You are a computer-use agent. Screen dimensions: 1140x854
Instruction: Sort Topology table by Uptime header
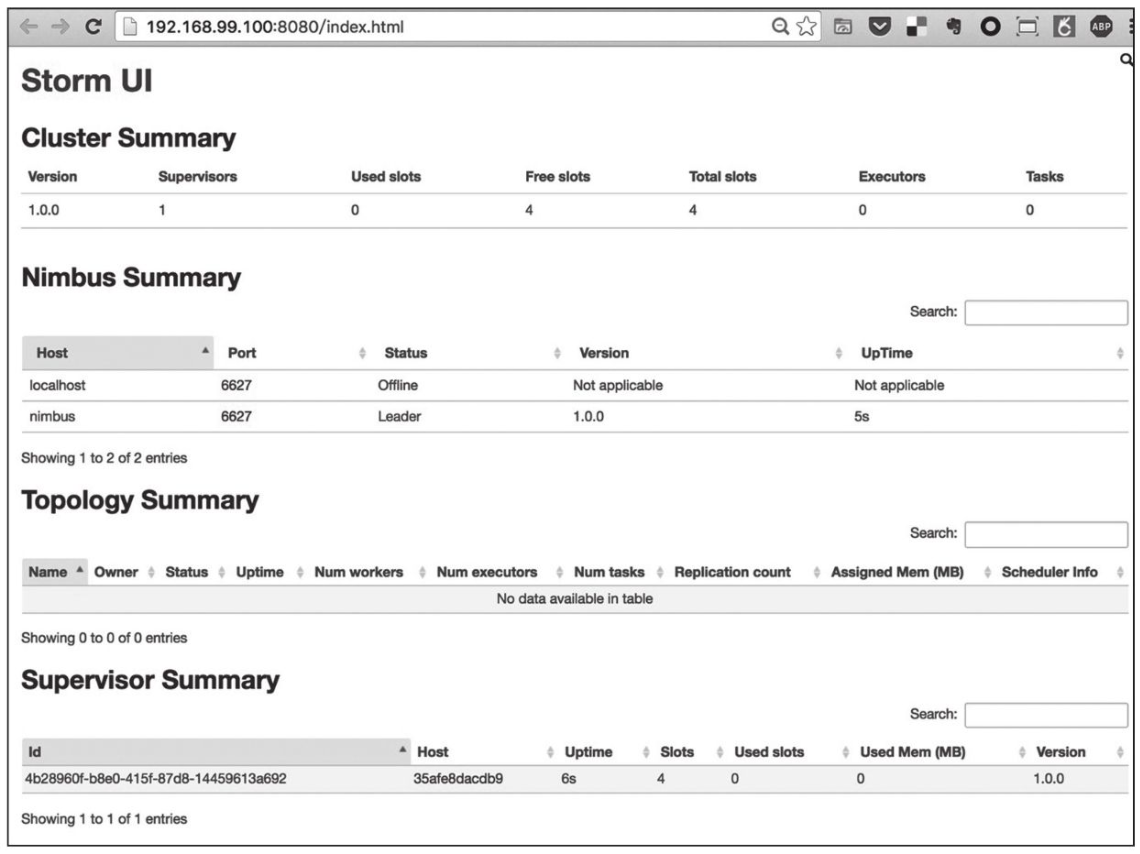(268, 572)
